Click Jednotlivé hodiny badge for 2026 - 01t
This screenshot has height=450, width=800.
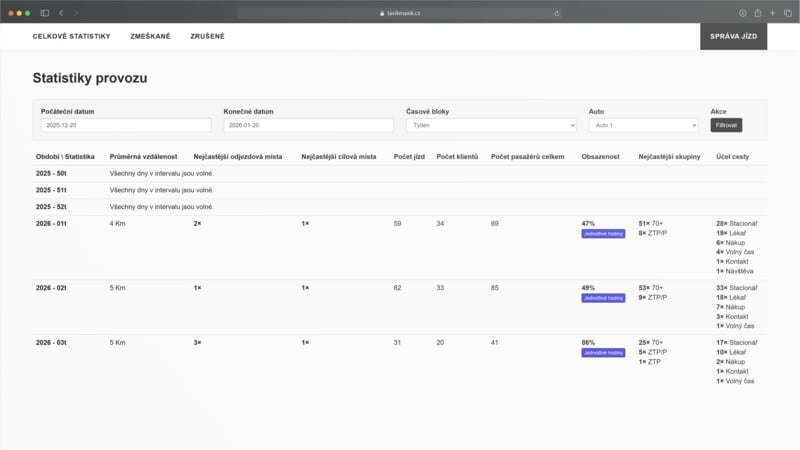pos(603,233)
